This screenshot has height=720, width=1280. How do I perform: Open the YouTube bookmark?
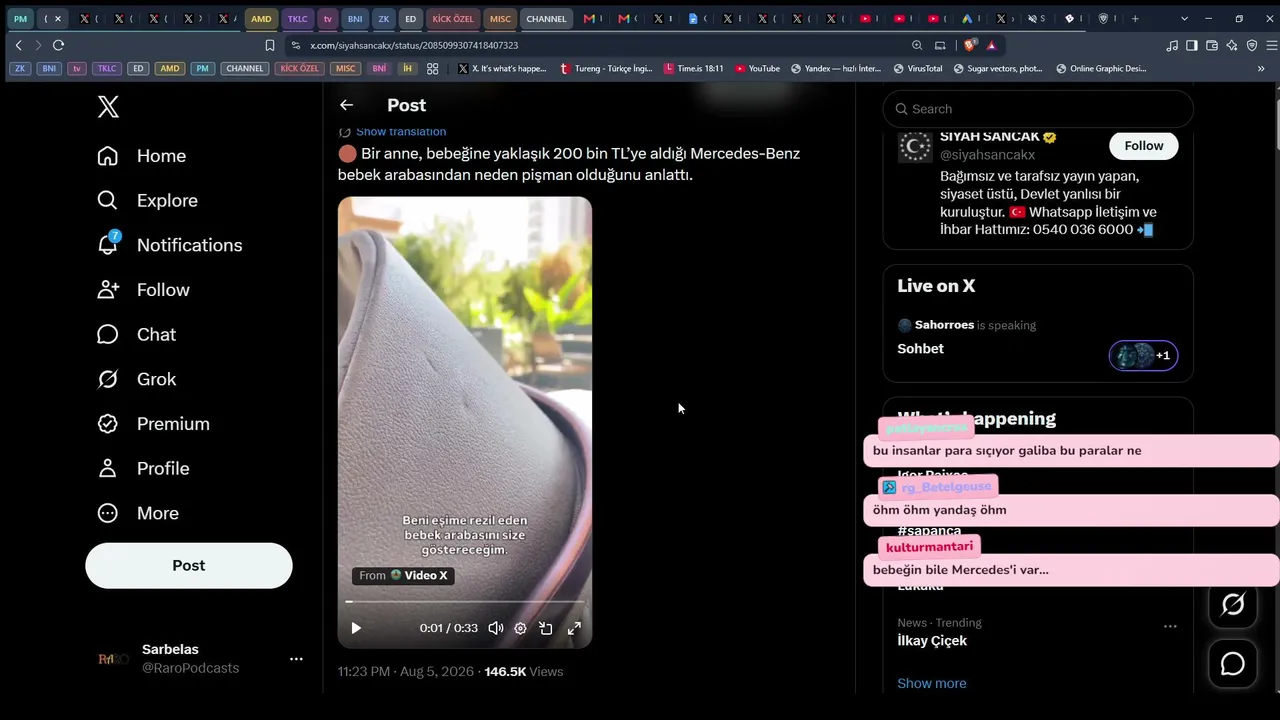tap(757, 69)
